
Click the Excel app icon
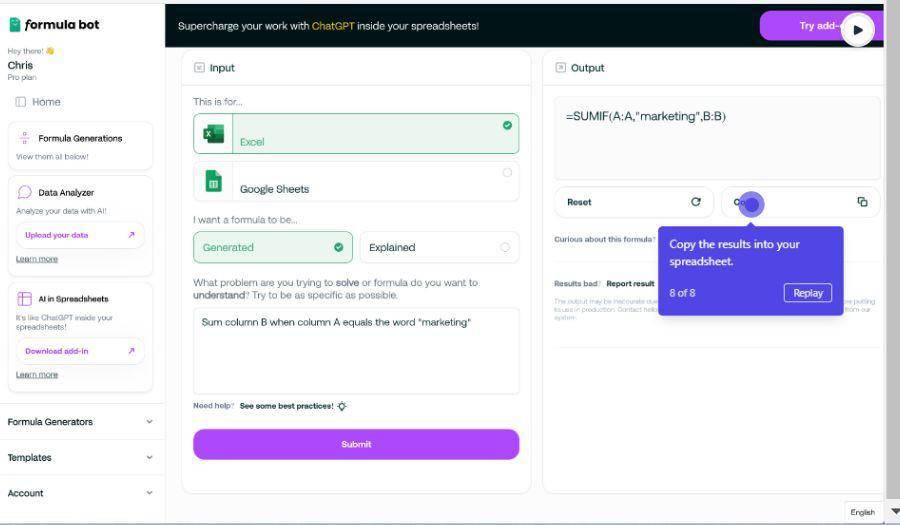pyautogui.click(x=214, y=134)
